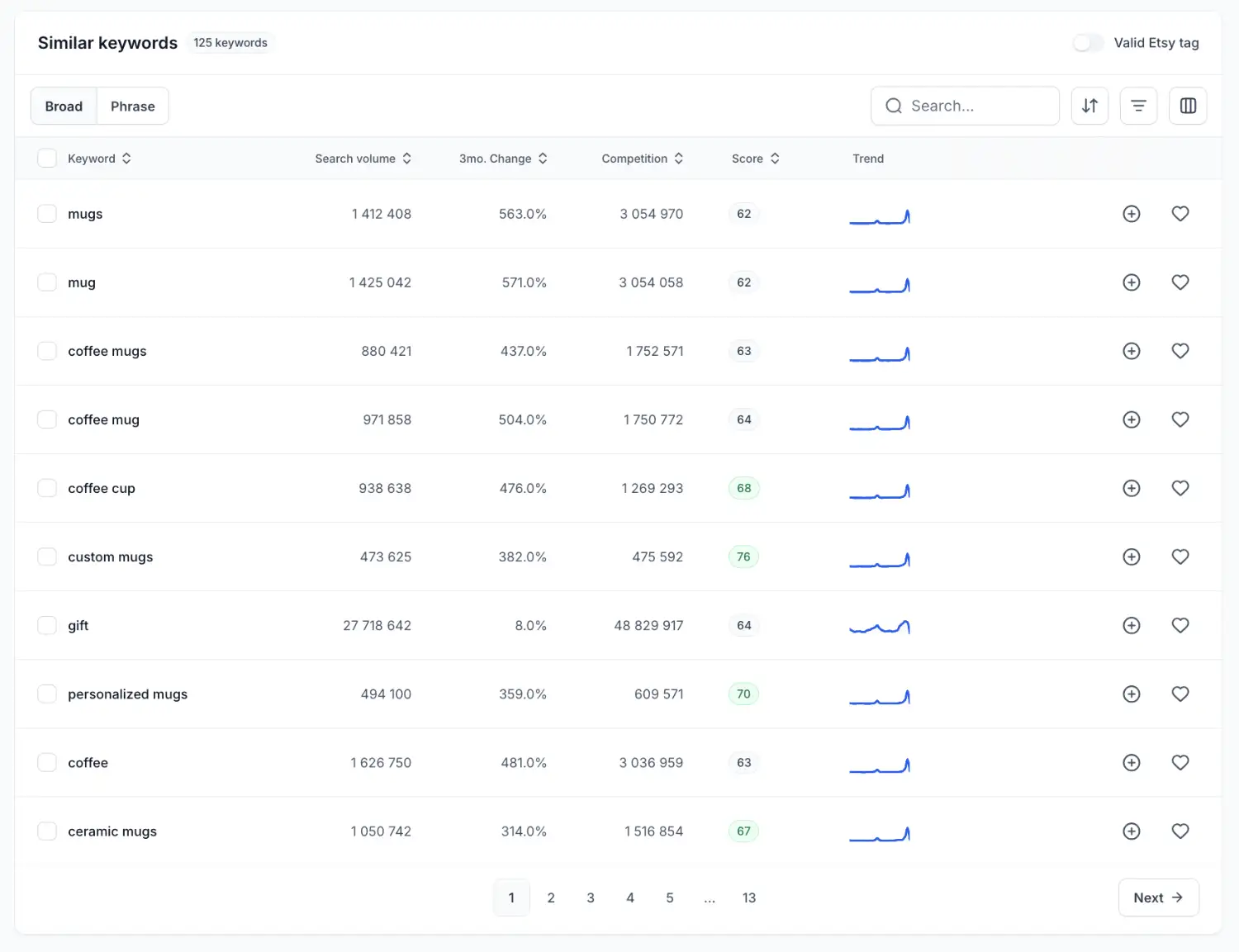Open the filter lines button
The height and width of the screenshot is (952, 1239).
(1138, 106)
